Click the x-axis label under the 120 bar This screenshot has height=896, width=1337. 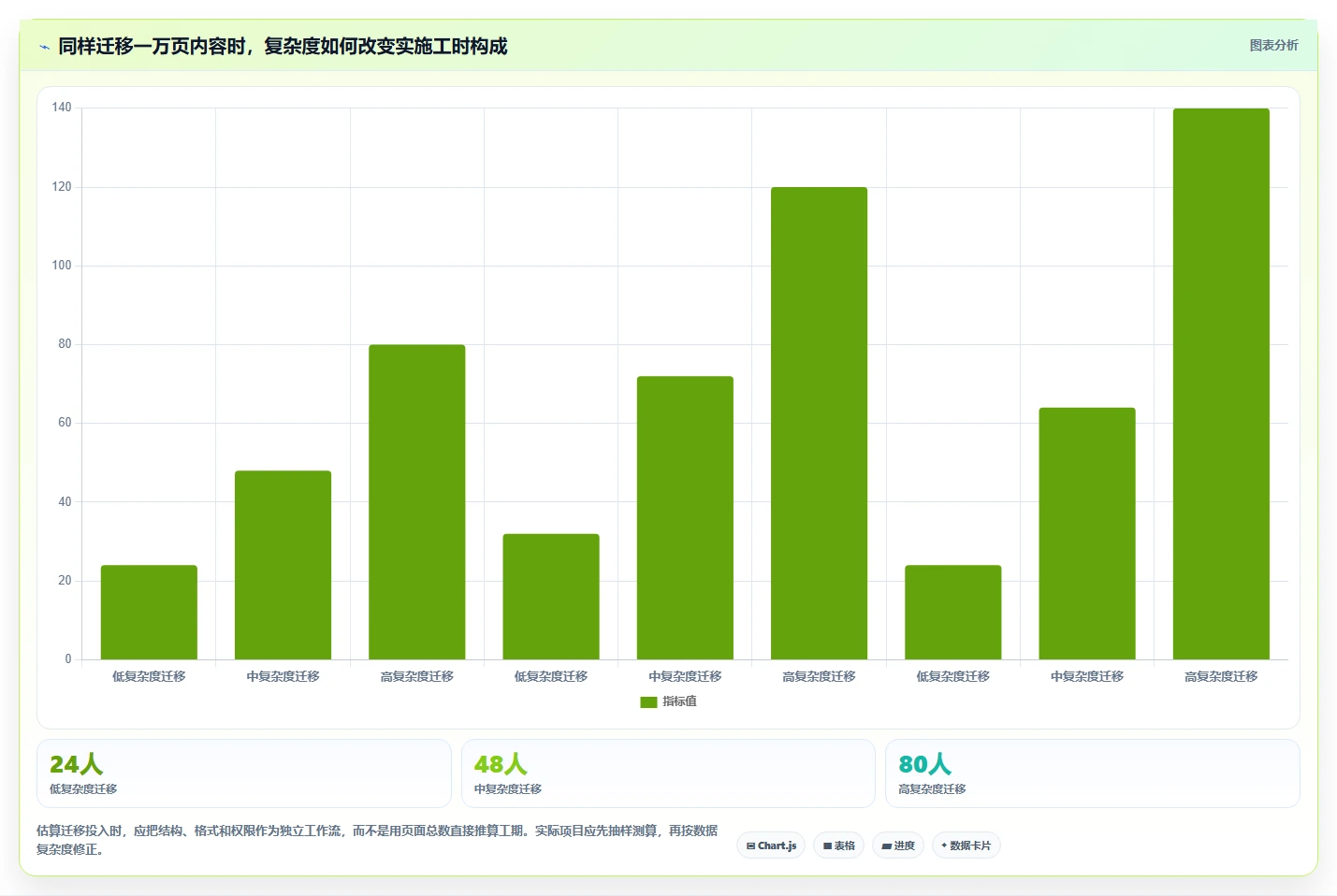click(819, 676)
